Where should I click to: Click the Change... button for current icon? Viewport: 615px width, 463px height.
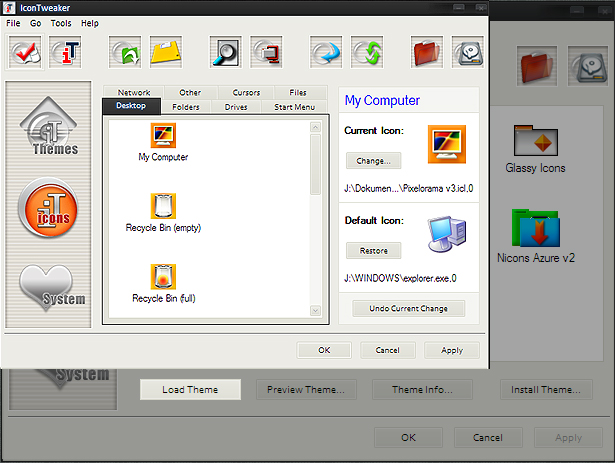coord(373,161)
